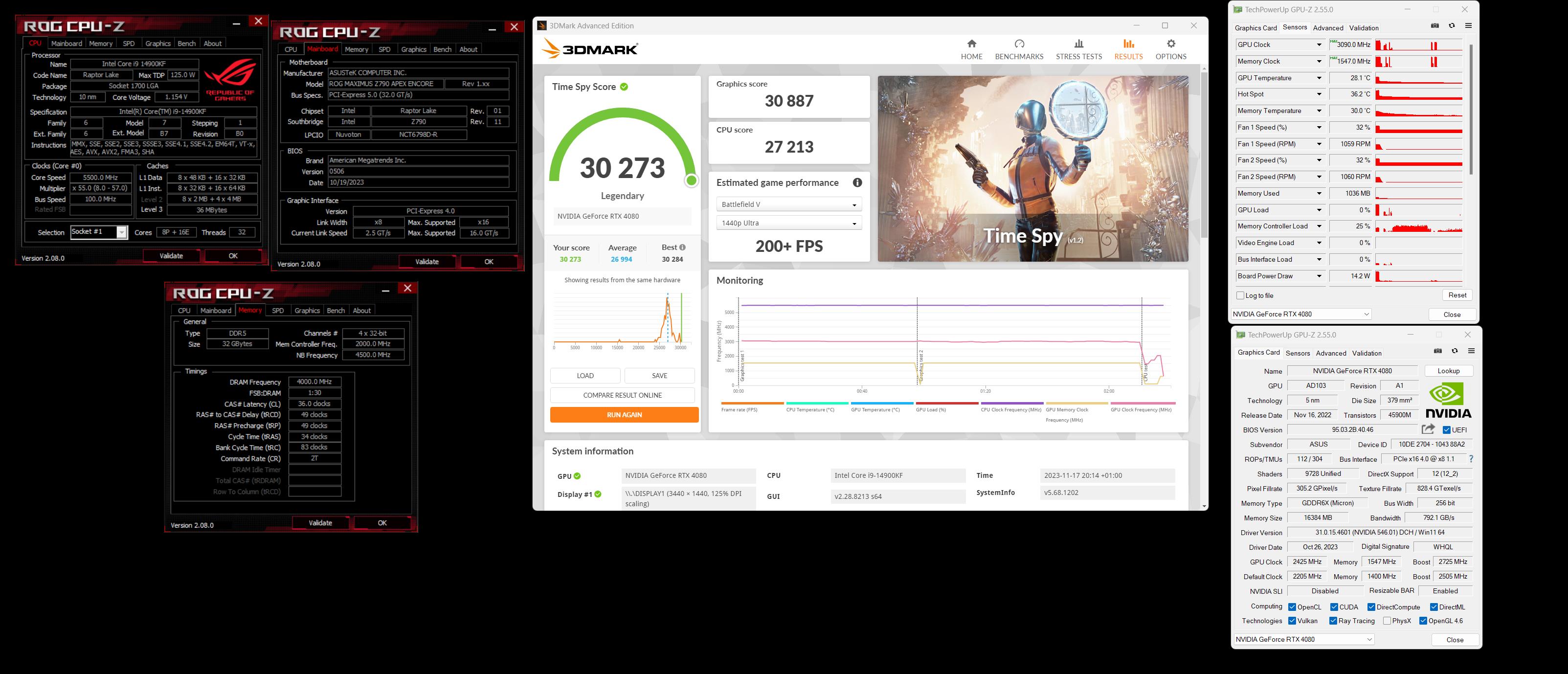Click Display #1 green check icon
This screenshot has width=1568, height=674.
598,494
